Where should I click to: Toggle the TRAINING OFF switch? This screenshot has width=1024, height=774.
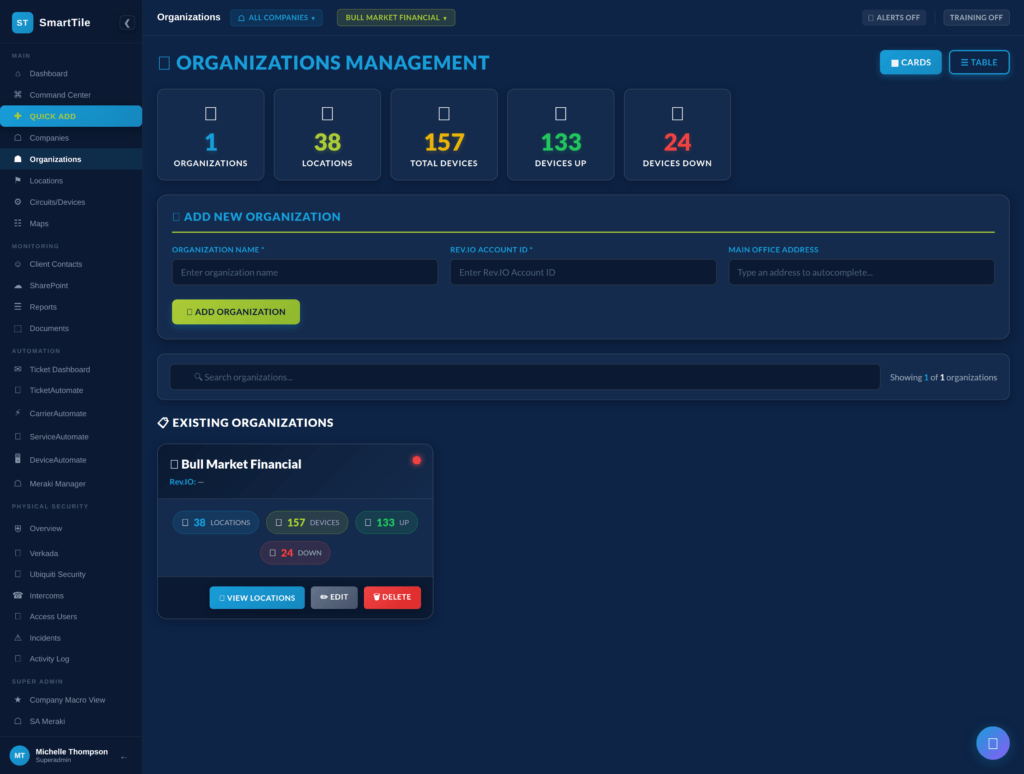pyautogui.click(x=976, y=18)
